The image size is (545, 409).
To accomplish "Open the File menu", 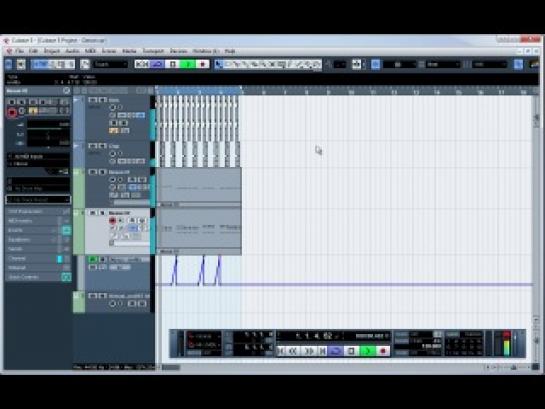I will point(19,51).
